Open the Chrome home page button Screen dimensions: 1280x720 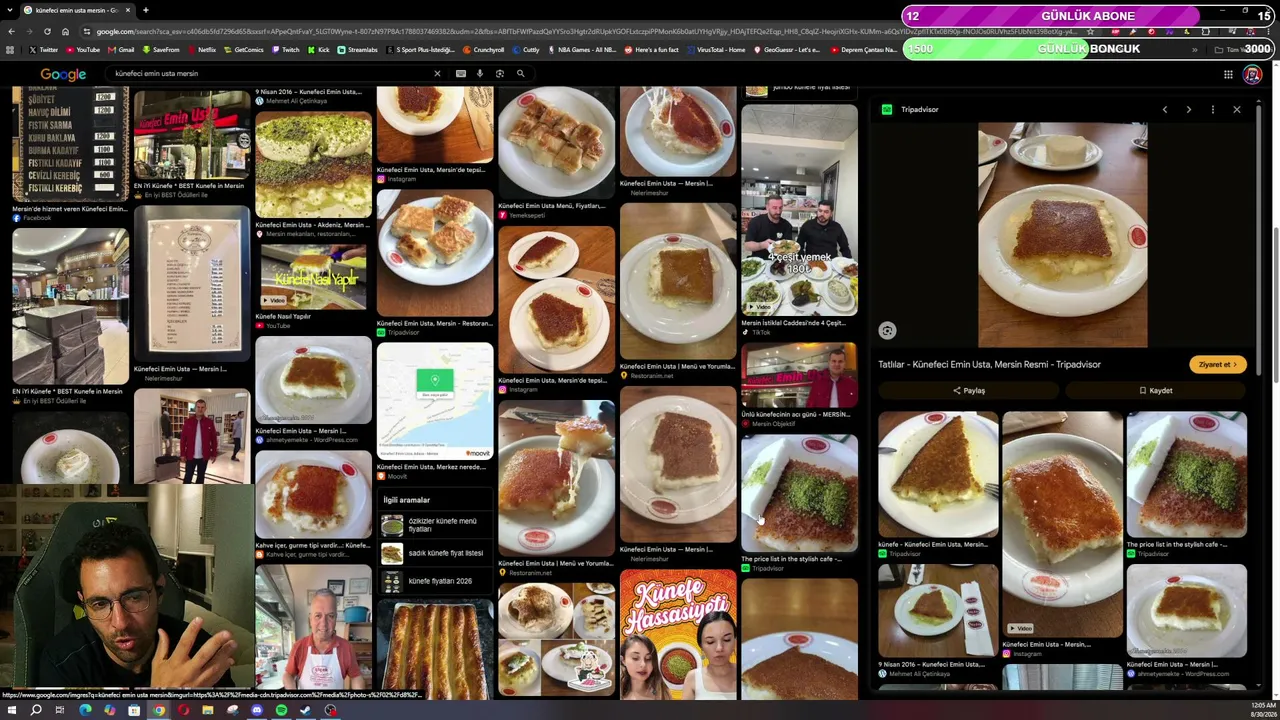click(65, 31)
